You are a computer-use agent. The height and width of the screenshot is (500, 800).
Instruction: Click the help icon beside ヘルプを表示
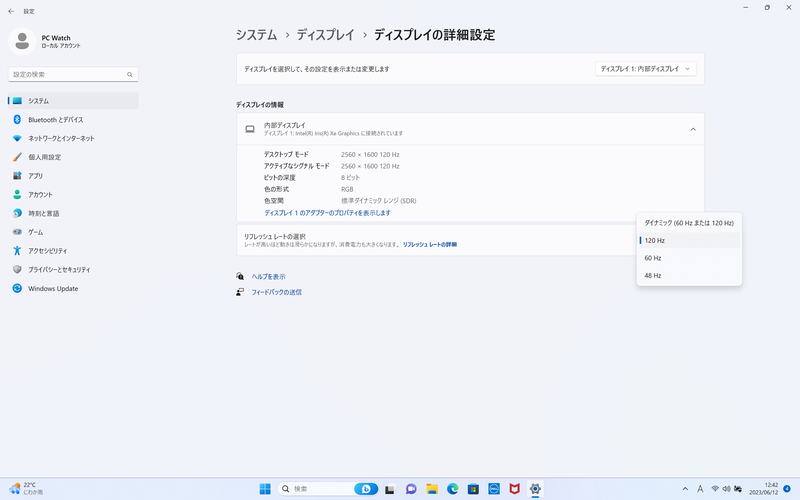click(240, 277)
